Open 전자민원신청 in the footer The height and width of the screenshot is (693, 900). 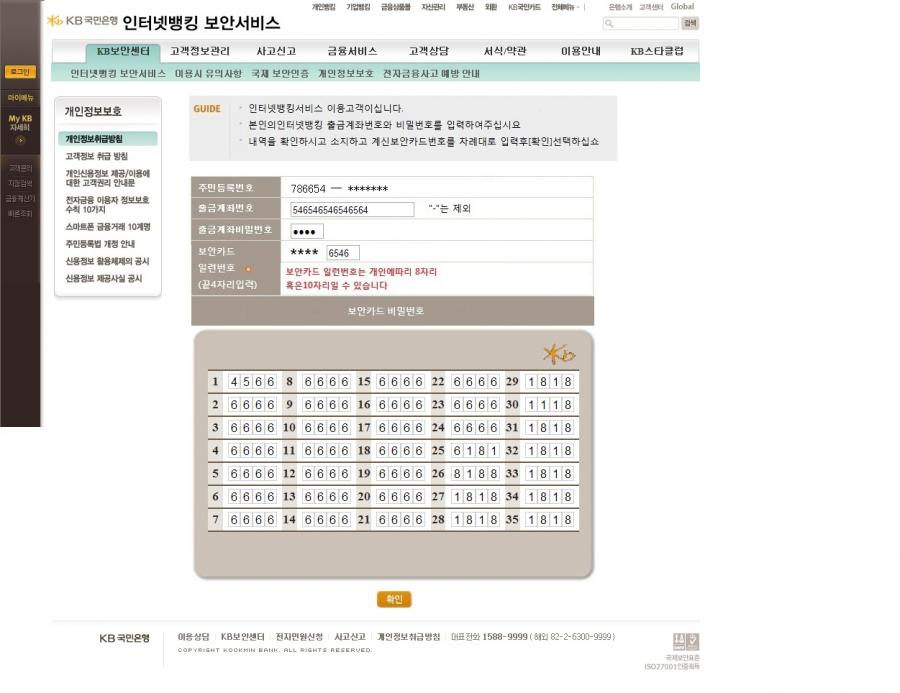[299, 637]
